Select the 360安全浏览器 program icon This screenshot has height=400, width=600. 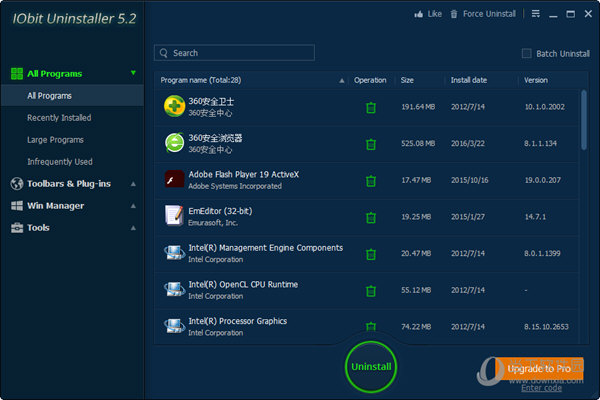[x=174, y=142]
